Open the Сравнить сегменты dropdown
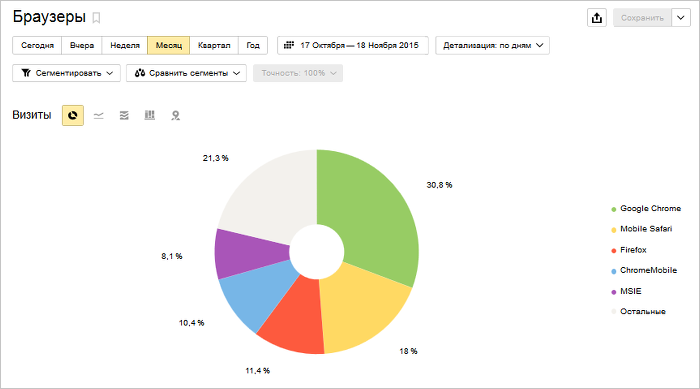This screenshot has height=389, width=700. click(186, 73)
